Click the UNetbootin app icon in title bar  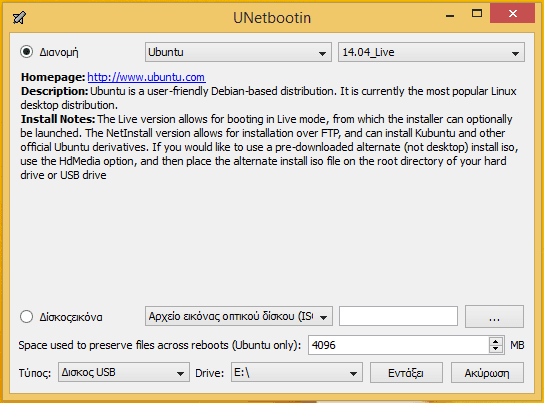[x=19, y=17]
